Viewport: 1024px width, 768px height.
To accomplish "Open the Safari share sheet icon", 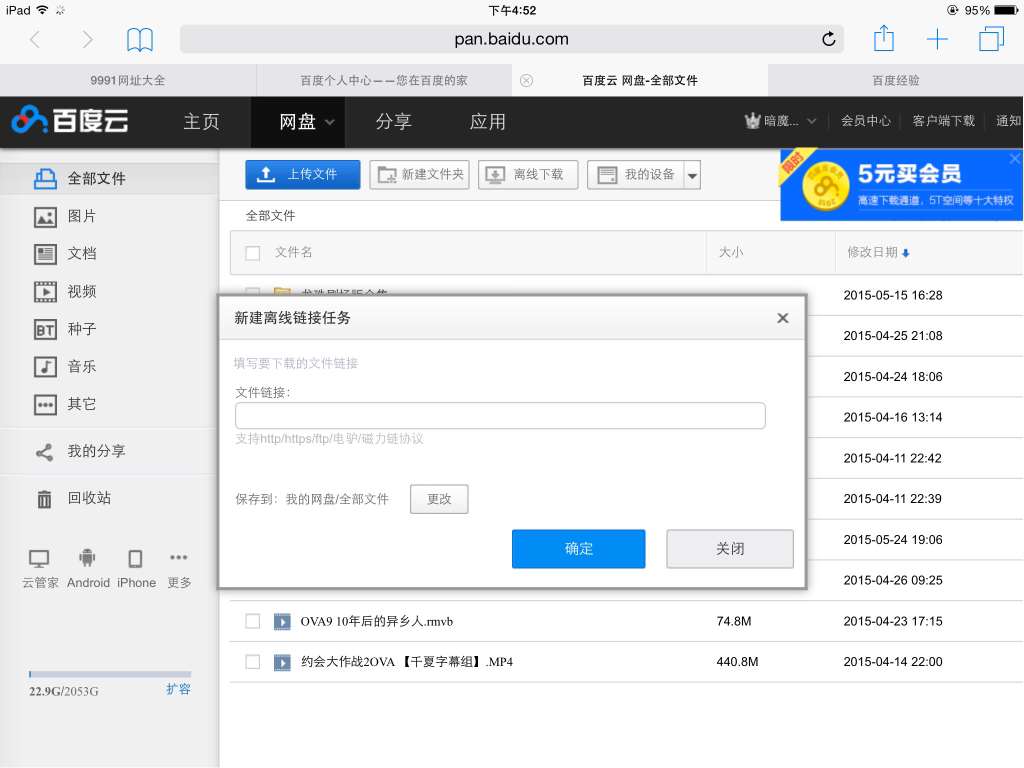I will point(884,38).
